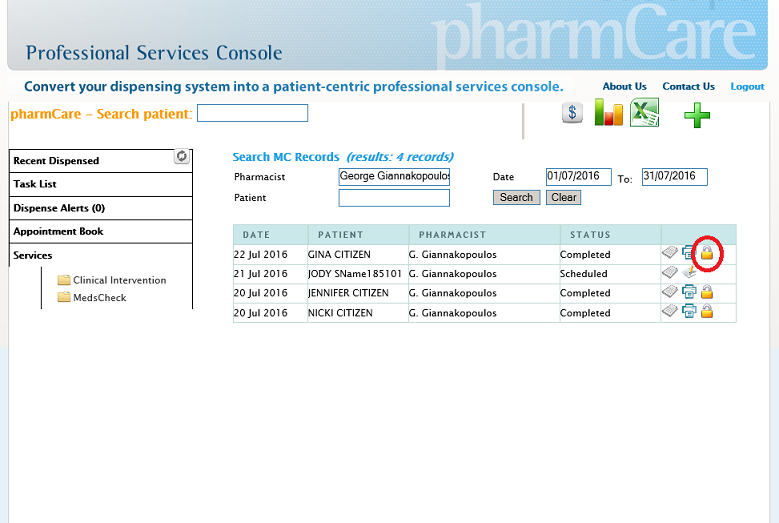Refresh the Recent Dispensed list
The image size is (779, 523).
(182, 156)
